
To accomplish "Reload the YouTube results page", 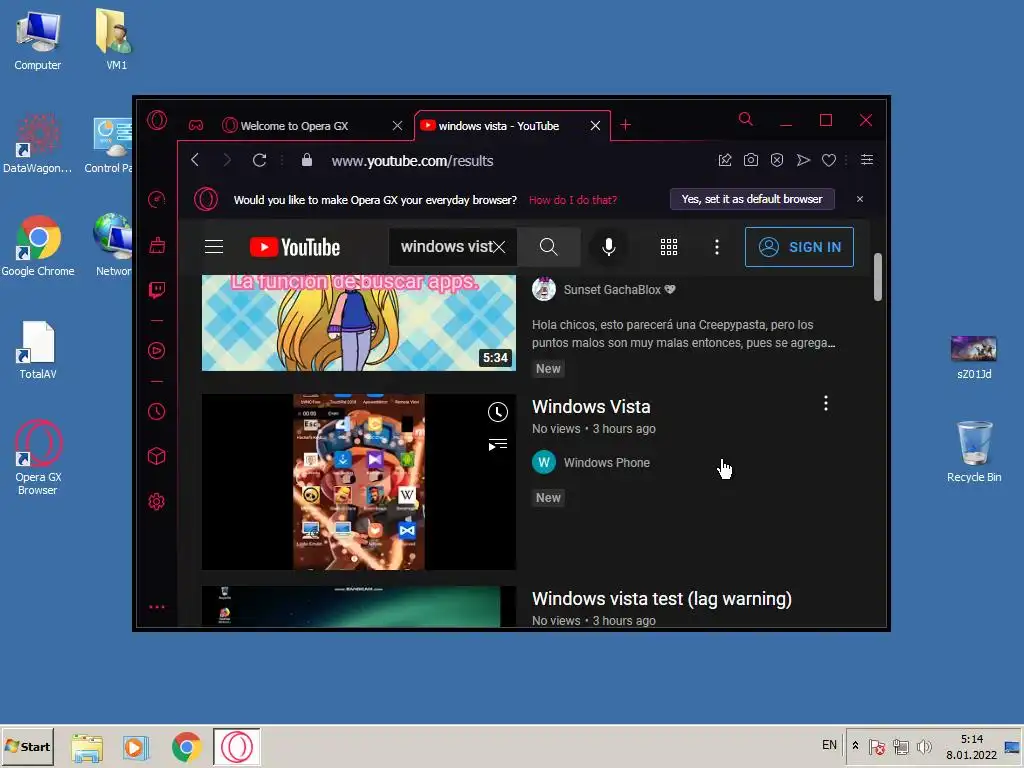I will (x=259, y=160).
